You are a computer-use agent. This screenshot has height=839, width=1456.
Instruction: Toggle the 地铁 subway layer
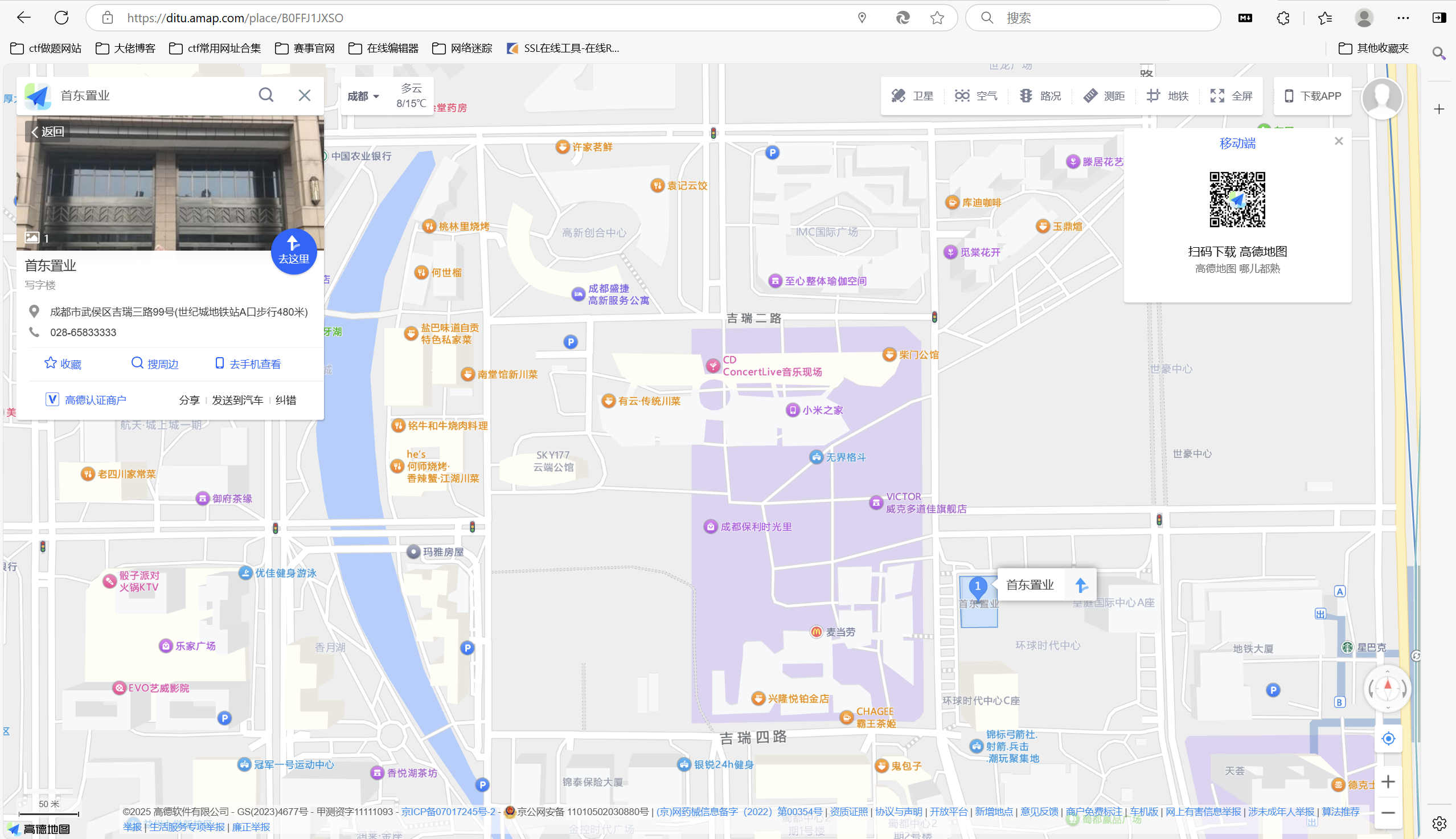pyautogui.click(x=1167, y=96)
